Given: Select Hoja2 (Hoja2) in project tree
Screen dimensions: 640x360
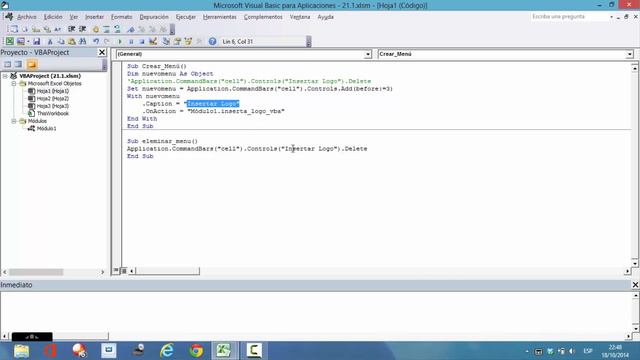Looking at the screenshot, I should [52, 98].
